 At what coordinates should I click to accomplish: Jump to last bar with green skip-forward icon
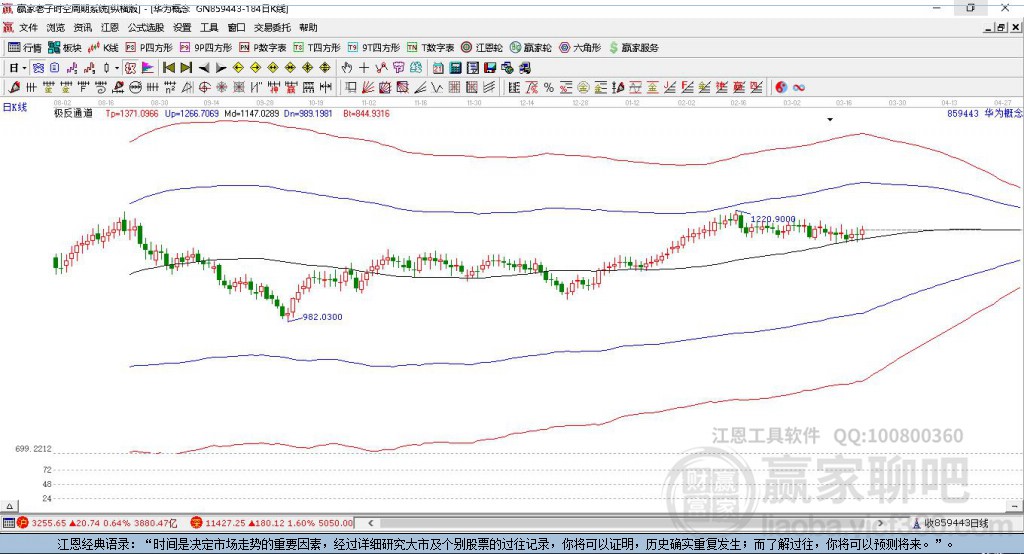coord(186,68)
